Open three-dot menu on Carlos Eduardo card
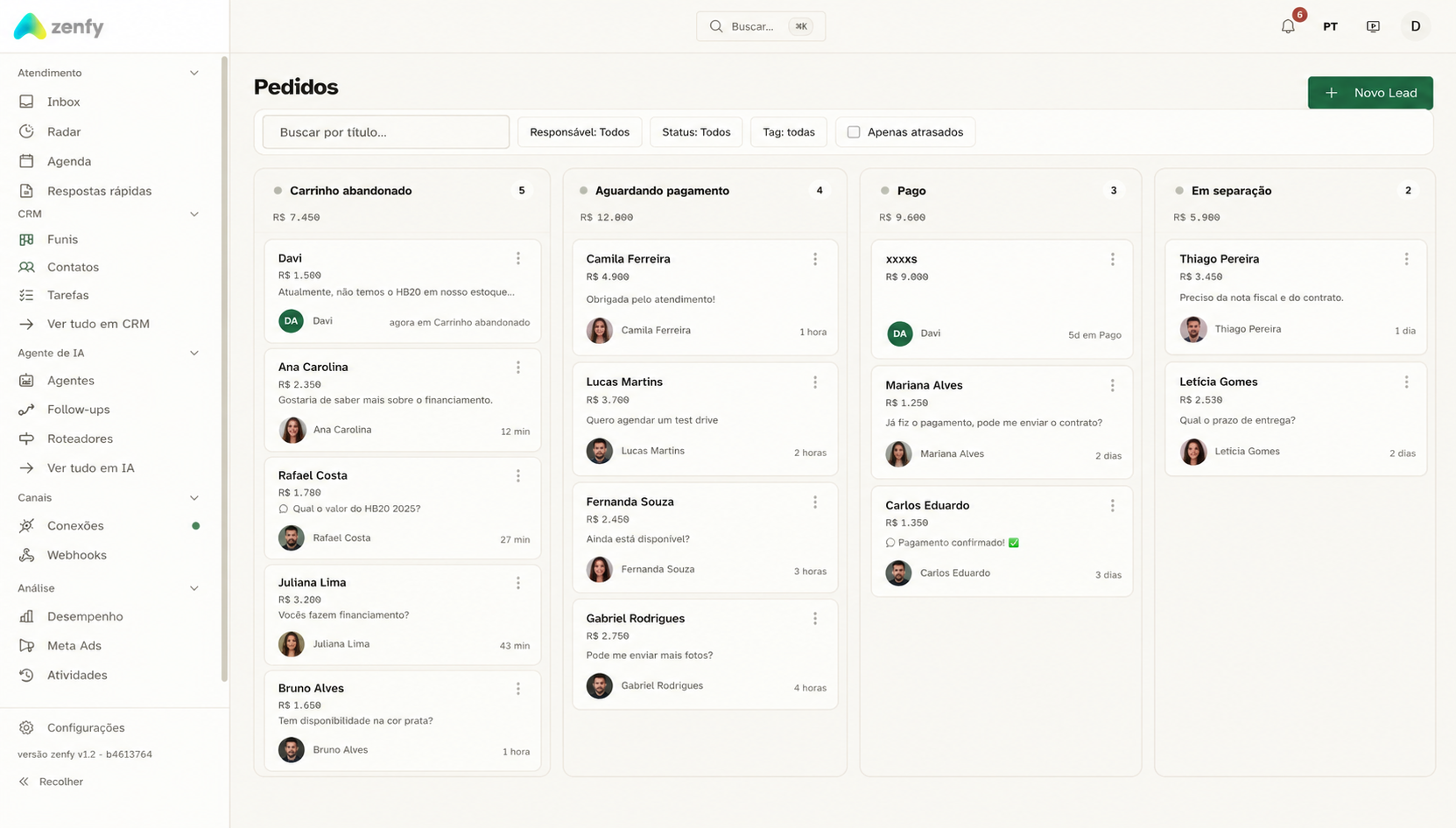Viewport: 1456px width, 828px height. click(x=1113, y=506)
